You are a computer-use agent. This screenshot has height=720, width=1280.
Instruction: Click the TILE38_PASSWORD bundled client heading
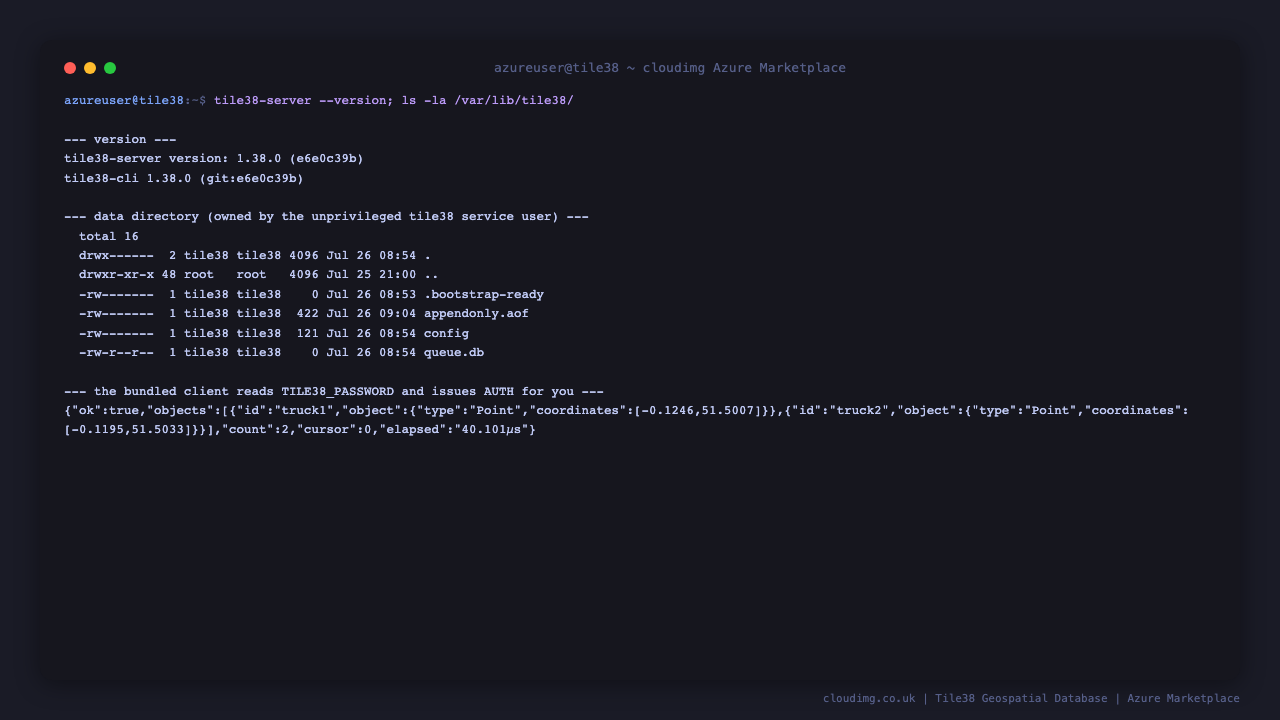coord(334,392)
